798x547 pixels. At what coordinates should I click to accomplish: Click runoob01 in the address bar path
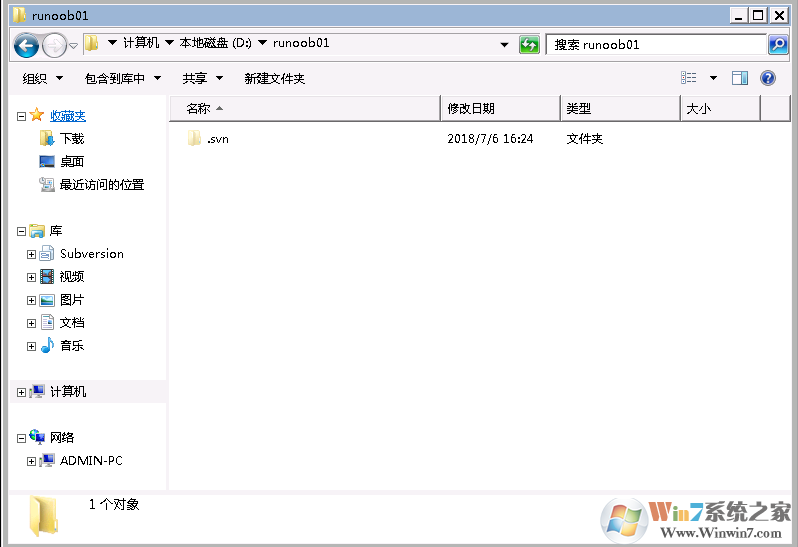pos(301,43)
